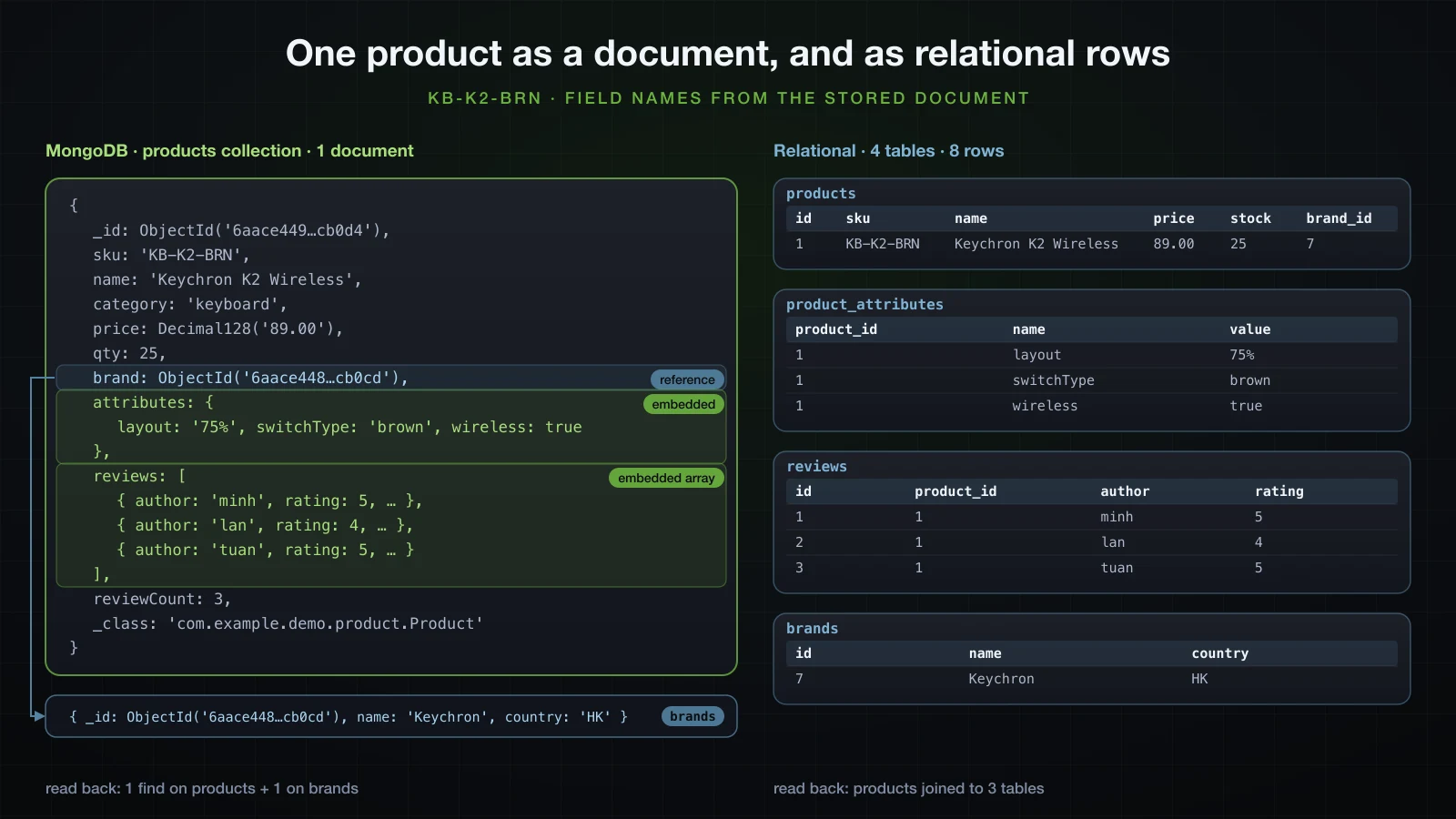Click the line price: Decimal128('89.00')
1456x819 pixels.
pyautogui.click(x=217, y=329)
